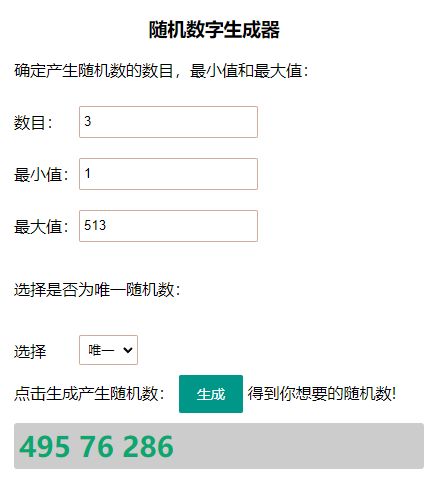The height and width of the screenshot is (477, 431).
Task: Click the 得到你想要的随机数! text
Action: [x=322, y=393]
